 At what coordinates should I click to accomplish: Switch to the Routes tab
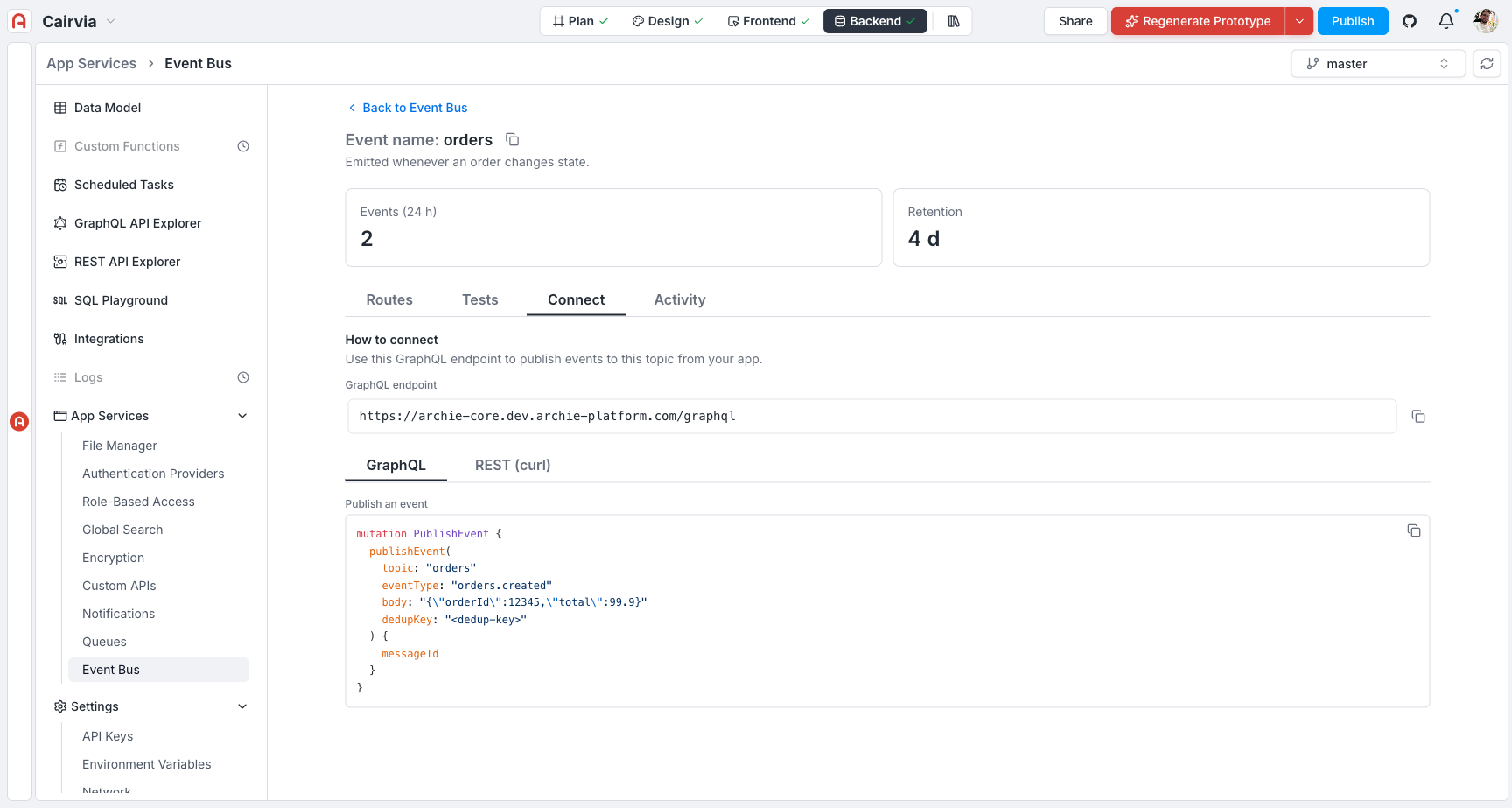point(389,299)
